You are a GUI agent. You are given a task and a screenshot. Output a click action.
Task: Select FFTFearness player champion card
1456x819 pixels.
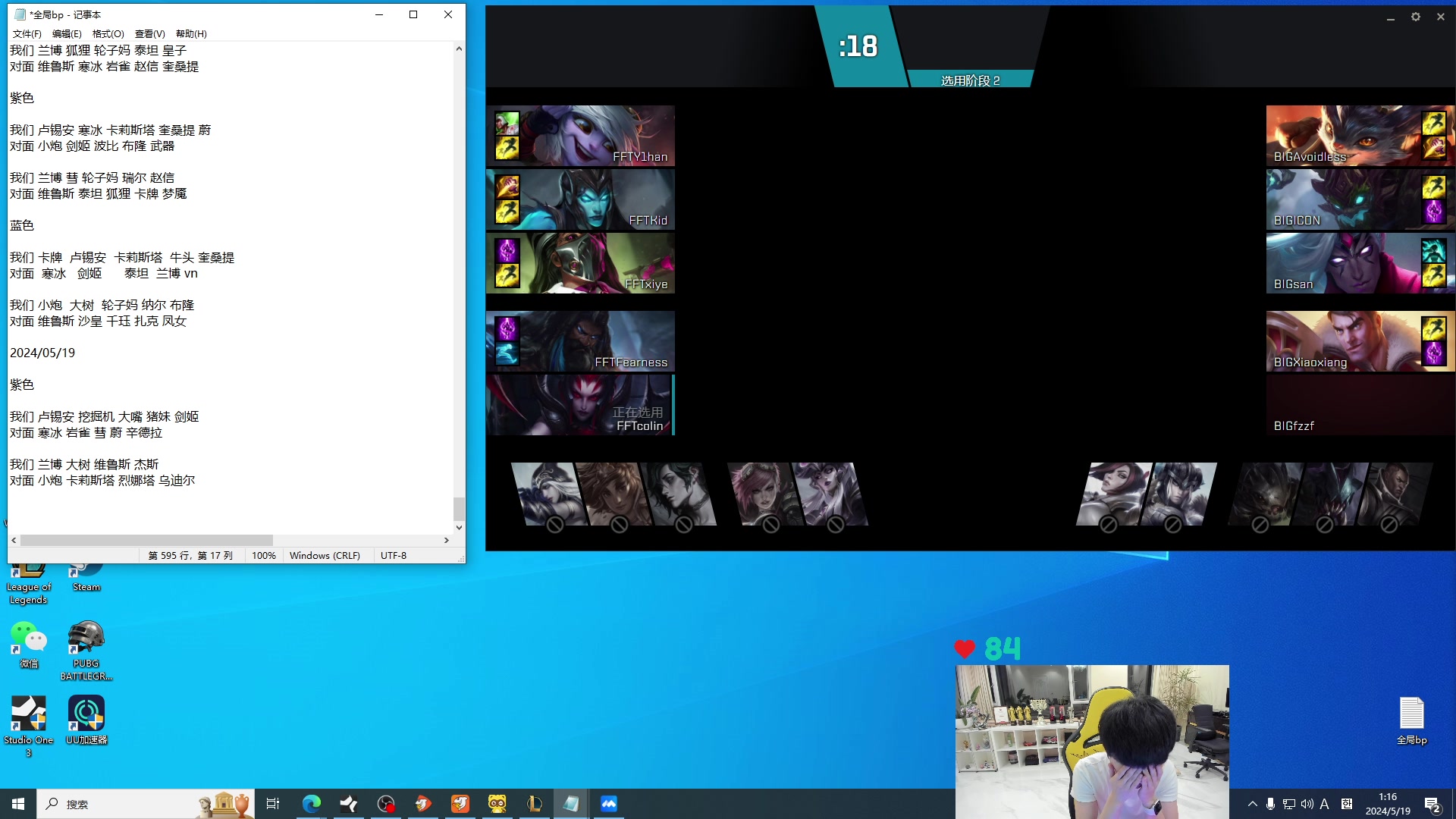[x=580, y=341]
